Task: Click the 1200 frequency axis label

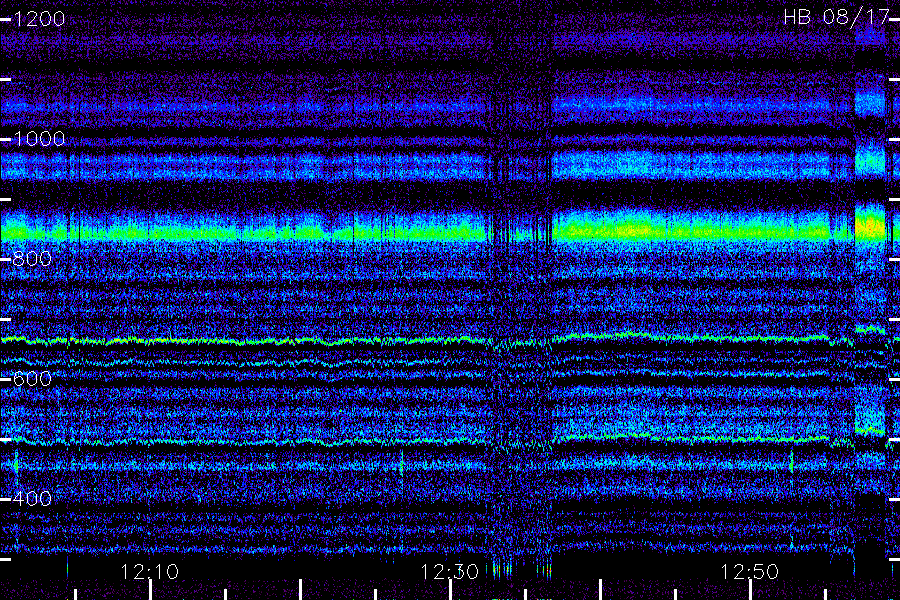Action: pos(39,19)
